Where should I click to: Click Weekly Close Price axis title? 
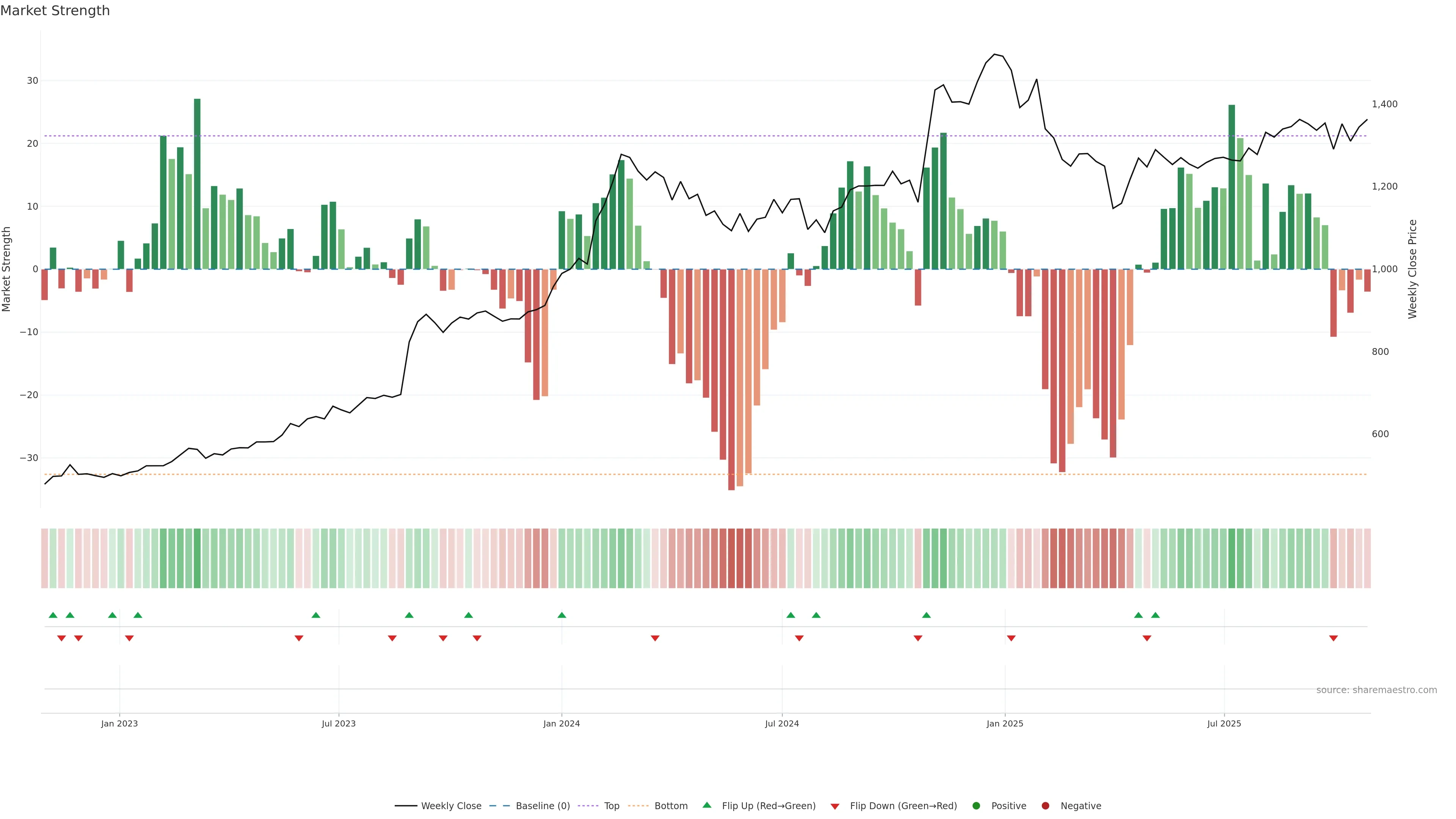pyautogui.click(x=1412, y=269)
